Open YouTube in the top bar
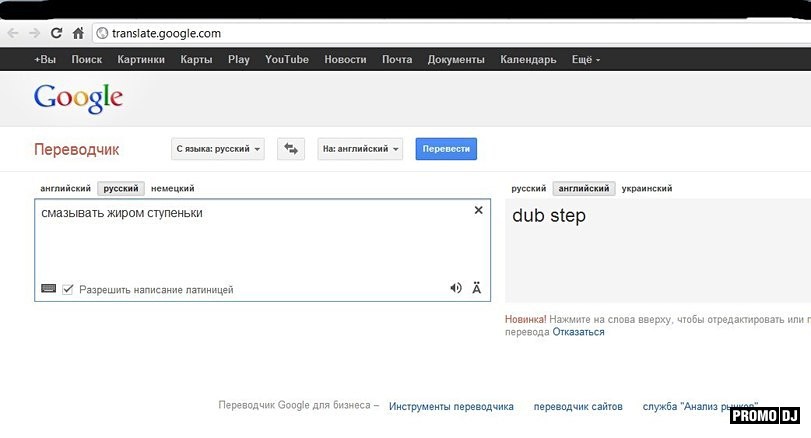The height and width of the screenshot is (438, 811). (x=287, y=59)
